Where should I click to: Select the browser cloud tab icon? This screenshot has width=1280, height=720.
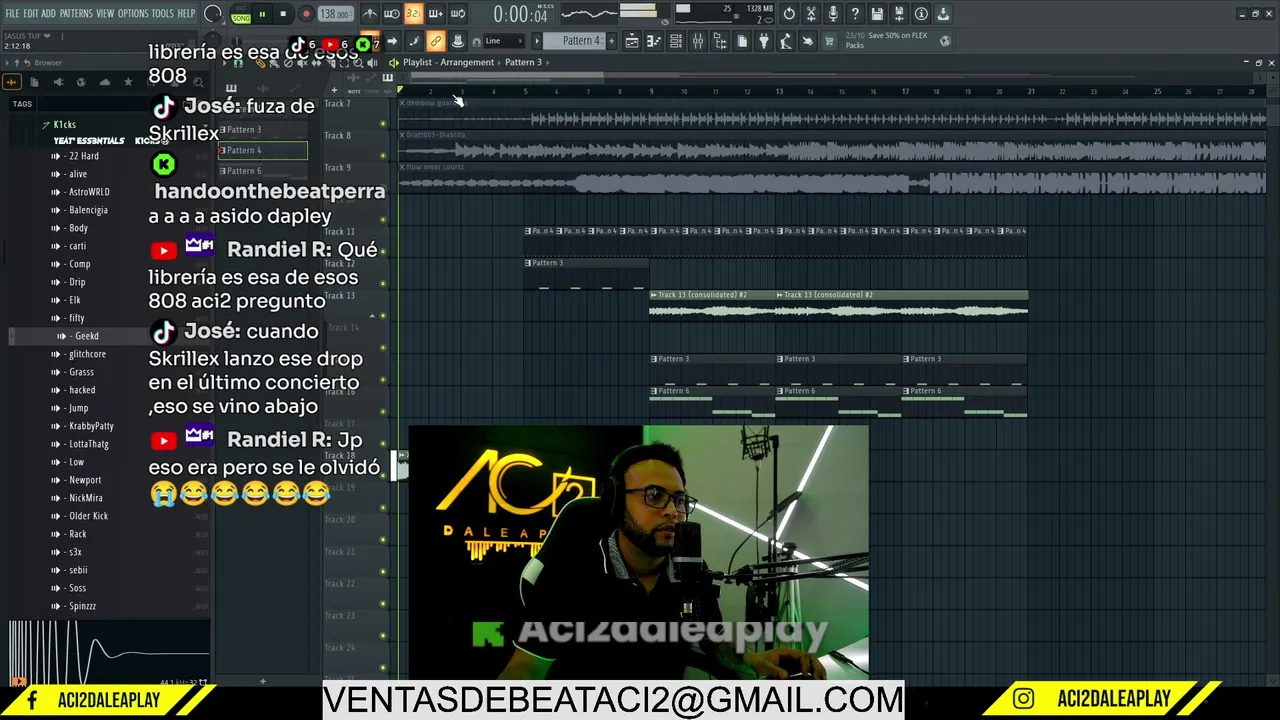click(105, 82)
